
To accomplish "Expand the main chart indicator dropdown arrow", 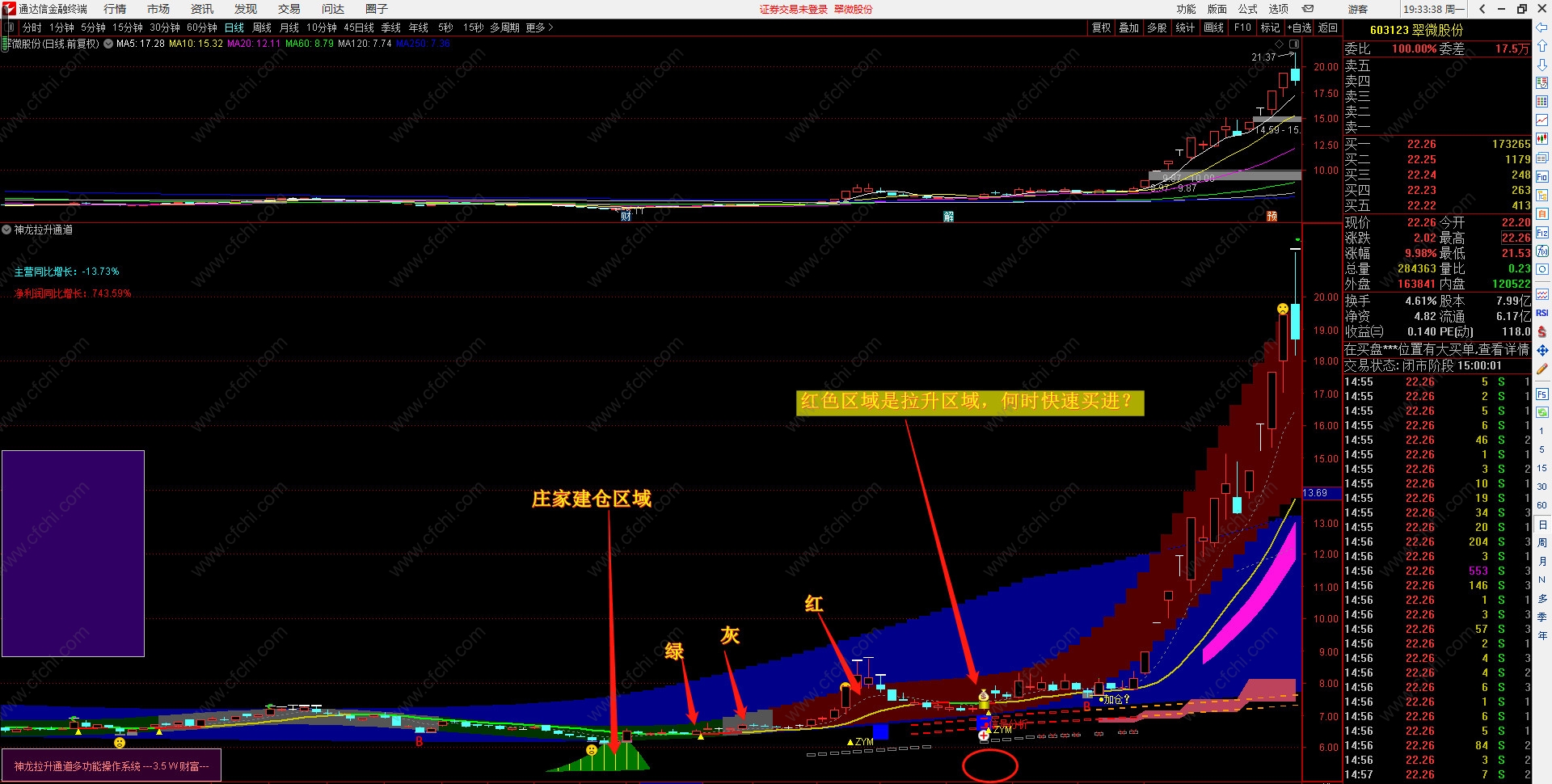I will click(108, 44).
